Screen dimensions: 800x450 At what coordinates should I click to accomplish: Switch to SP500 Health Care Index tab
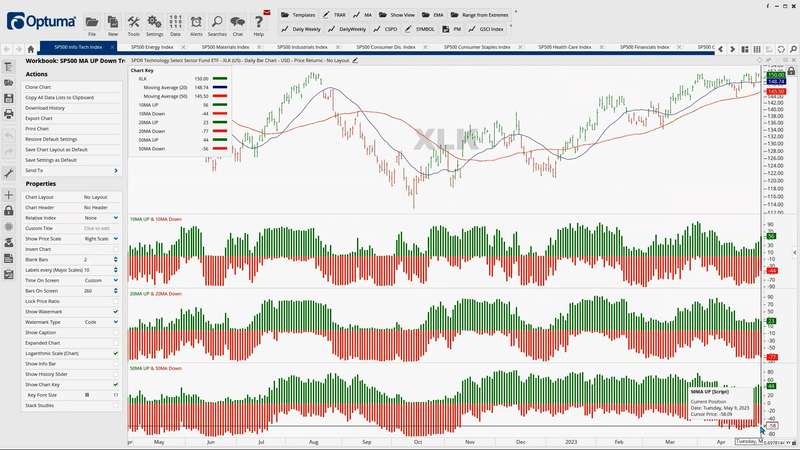point(564,47)
